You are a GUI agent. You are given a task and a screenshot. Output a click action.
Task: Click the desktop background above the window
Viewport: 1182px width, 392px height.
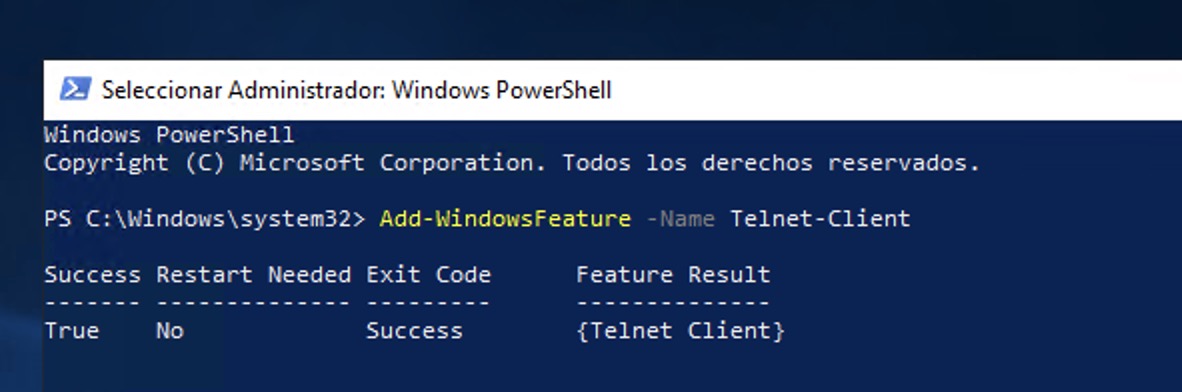(x=591, y=29)
